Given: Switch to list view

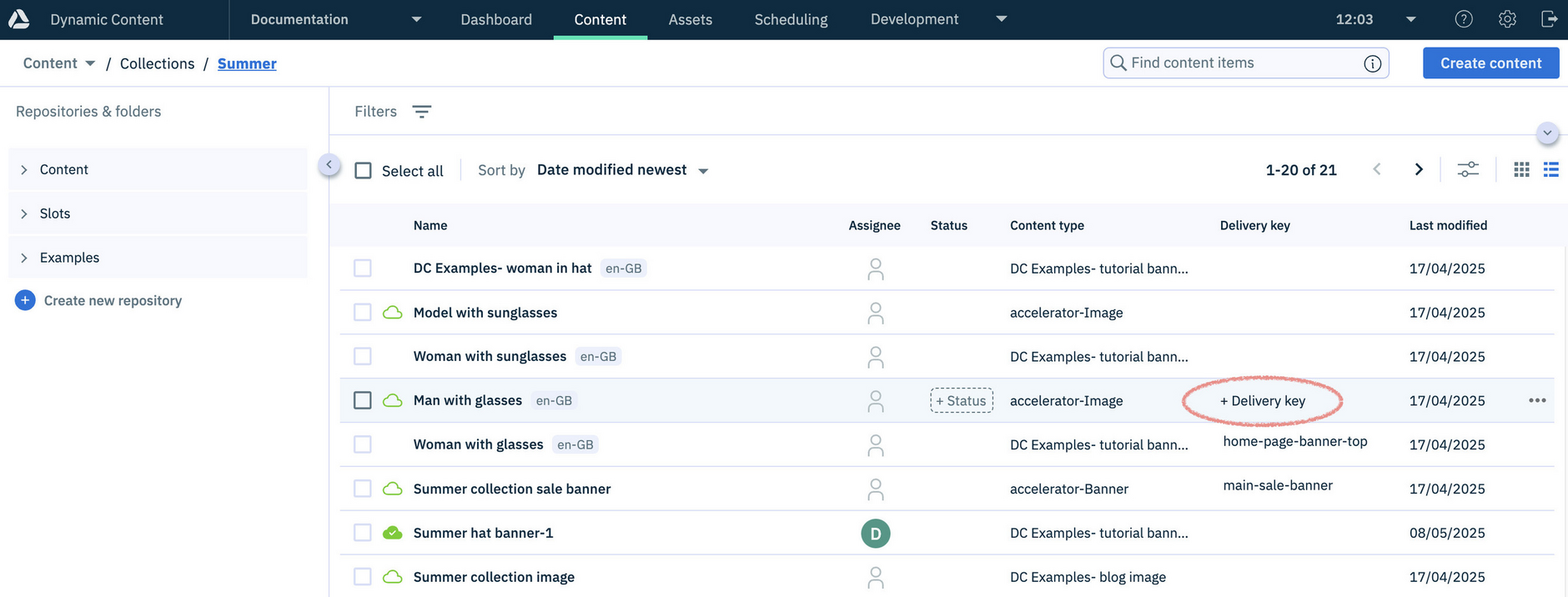Looking at the screenshot, I should [x=1551, y=170].
